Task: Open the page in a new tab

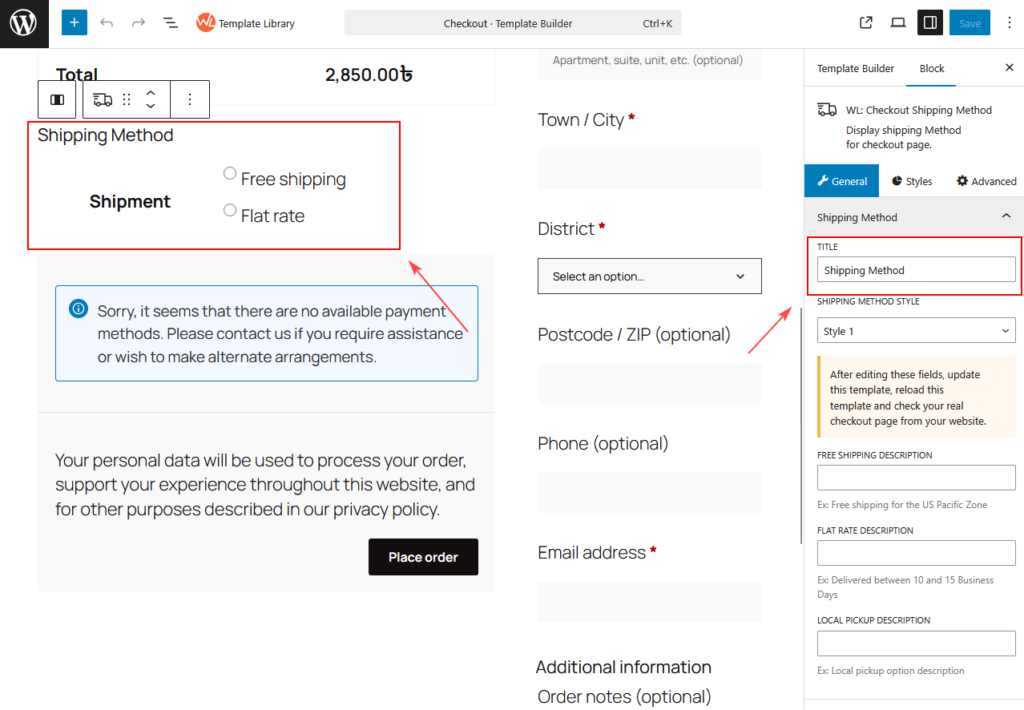Action: point(866,22)
